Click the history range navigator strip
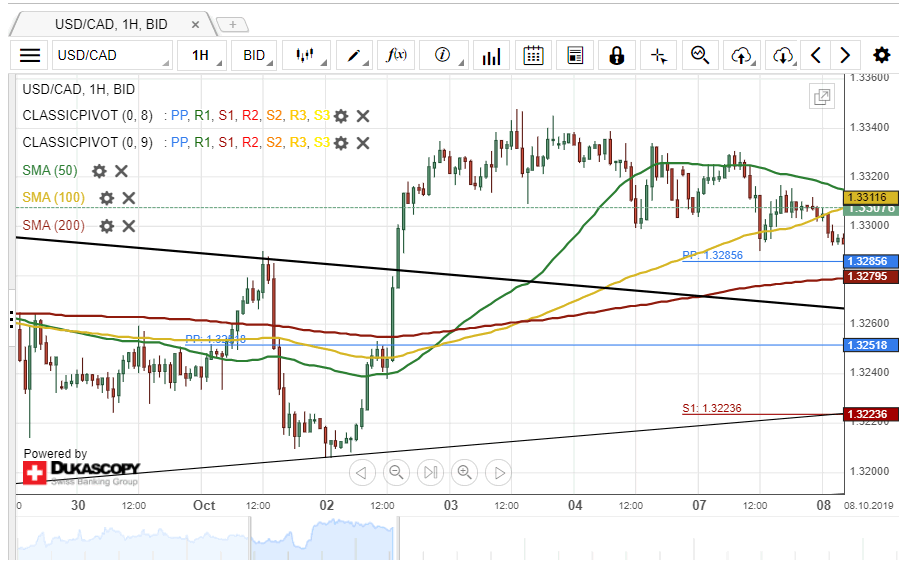This screenshot has height=565, width=901. pyautogui.click(x=430, y=540)
